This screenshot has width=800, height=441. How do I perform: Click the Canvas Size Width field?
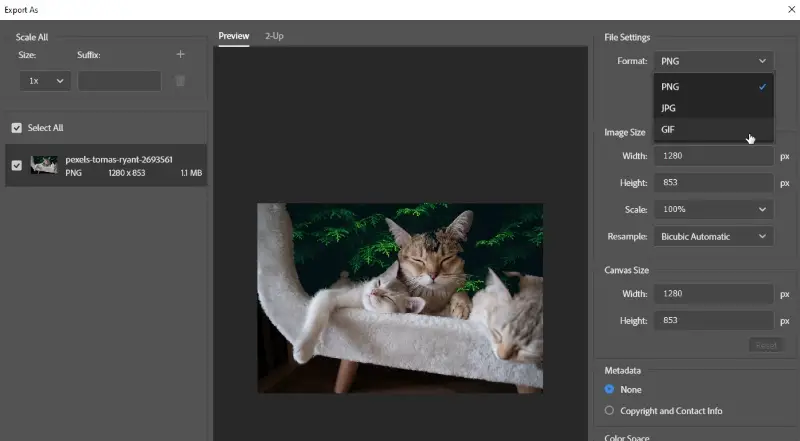[713, 294]
